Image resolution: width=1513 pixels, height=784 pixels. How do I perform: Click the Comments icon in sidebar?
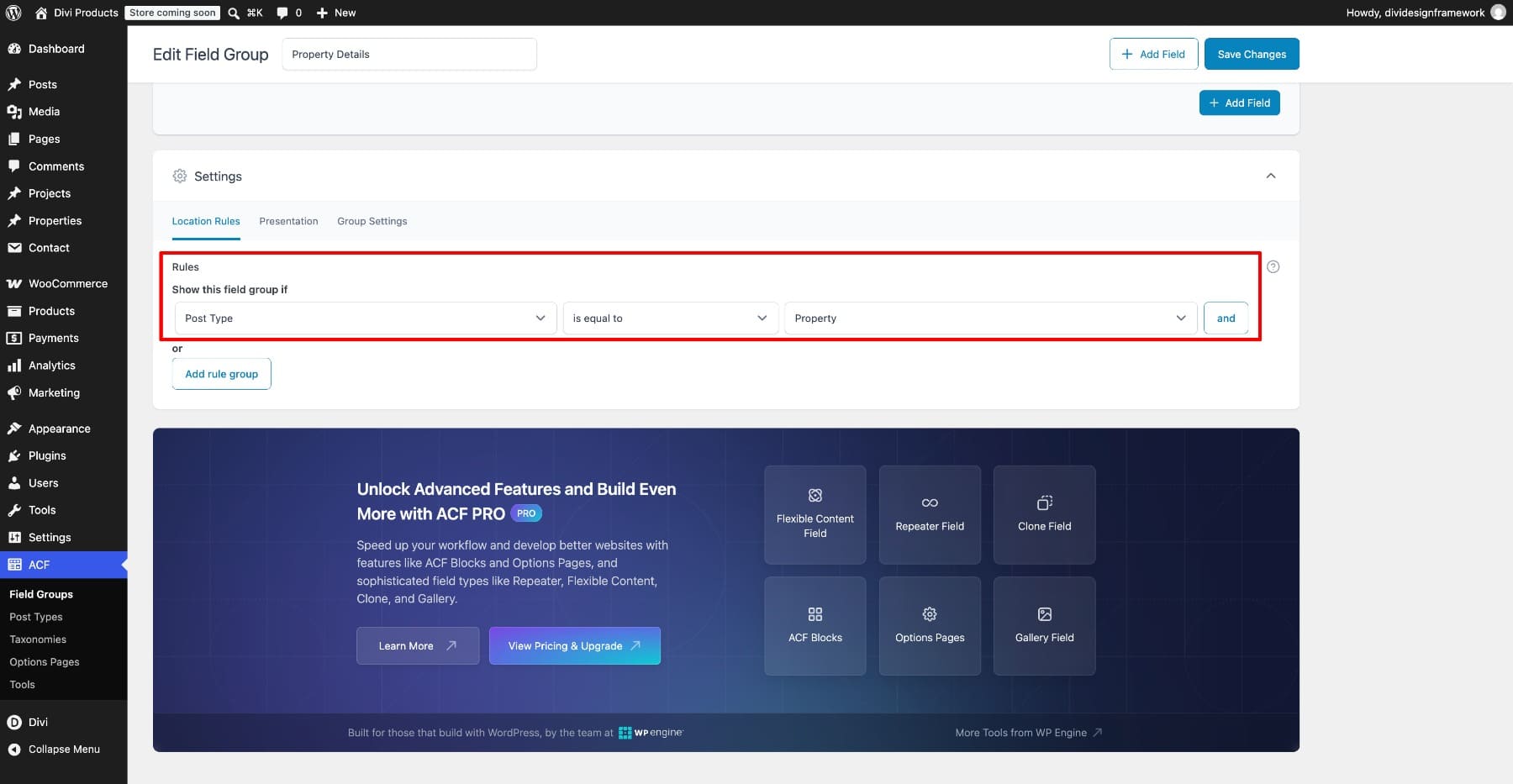pyautogui.click(x=14, y=166)
